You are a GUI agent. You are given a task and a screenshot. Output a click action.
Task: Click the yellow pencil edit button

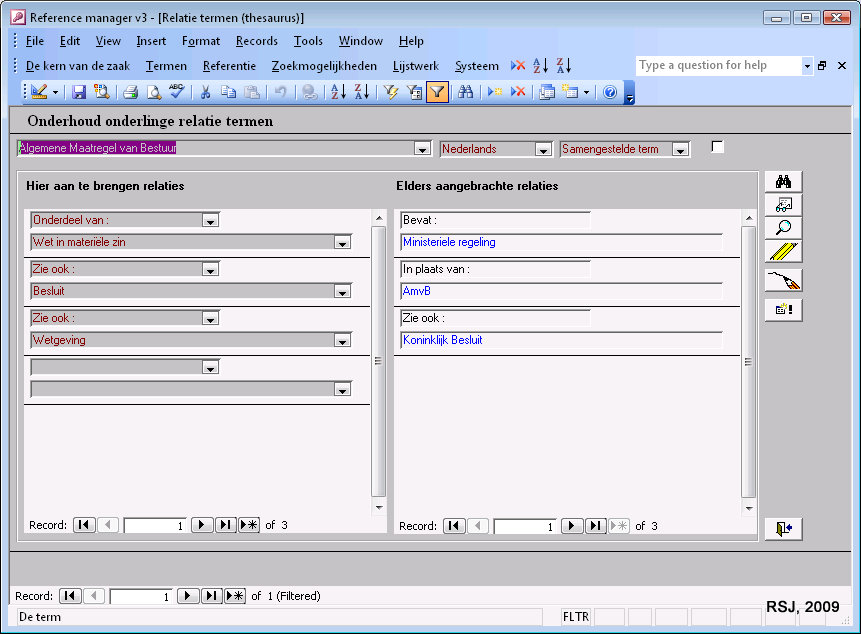click(783, 252)
